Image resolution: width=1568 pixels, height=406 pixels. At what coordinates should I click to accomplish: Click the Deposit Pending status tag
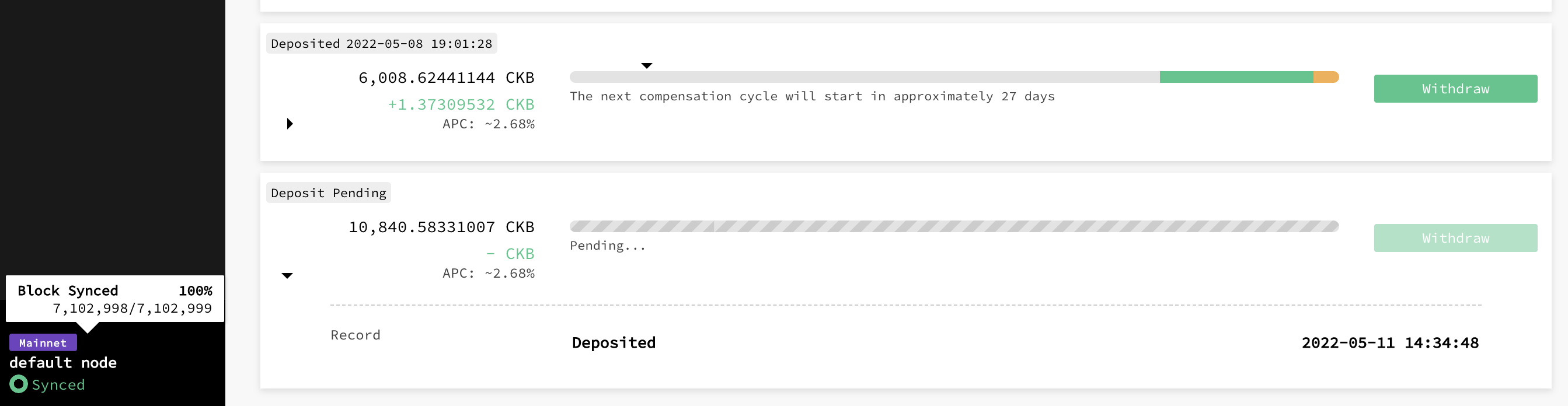(328, 192)
